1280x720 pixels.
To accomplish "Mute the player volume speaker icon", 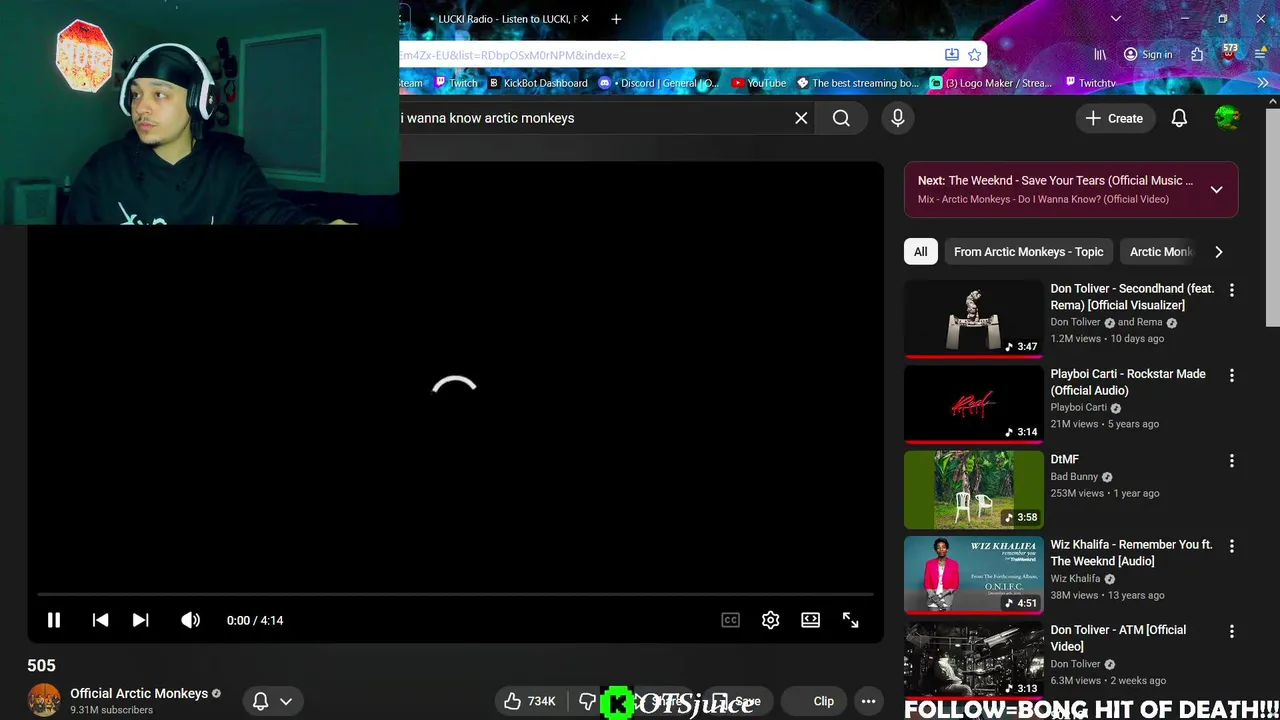I will tap(190, 620).
